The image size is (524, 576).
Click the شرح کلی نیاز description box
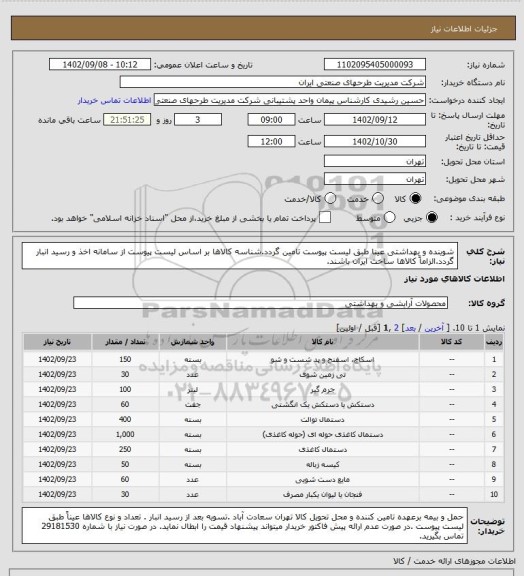click(x=240, y=256)
